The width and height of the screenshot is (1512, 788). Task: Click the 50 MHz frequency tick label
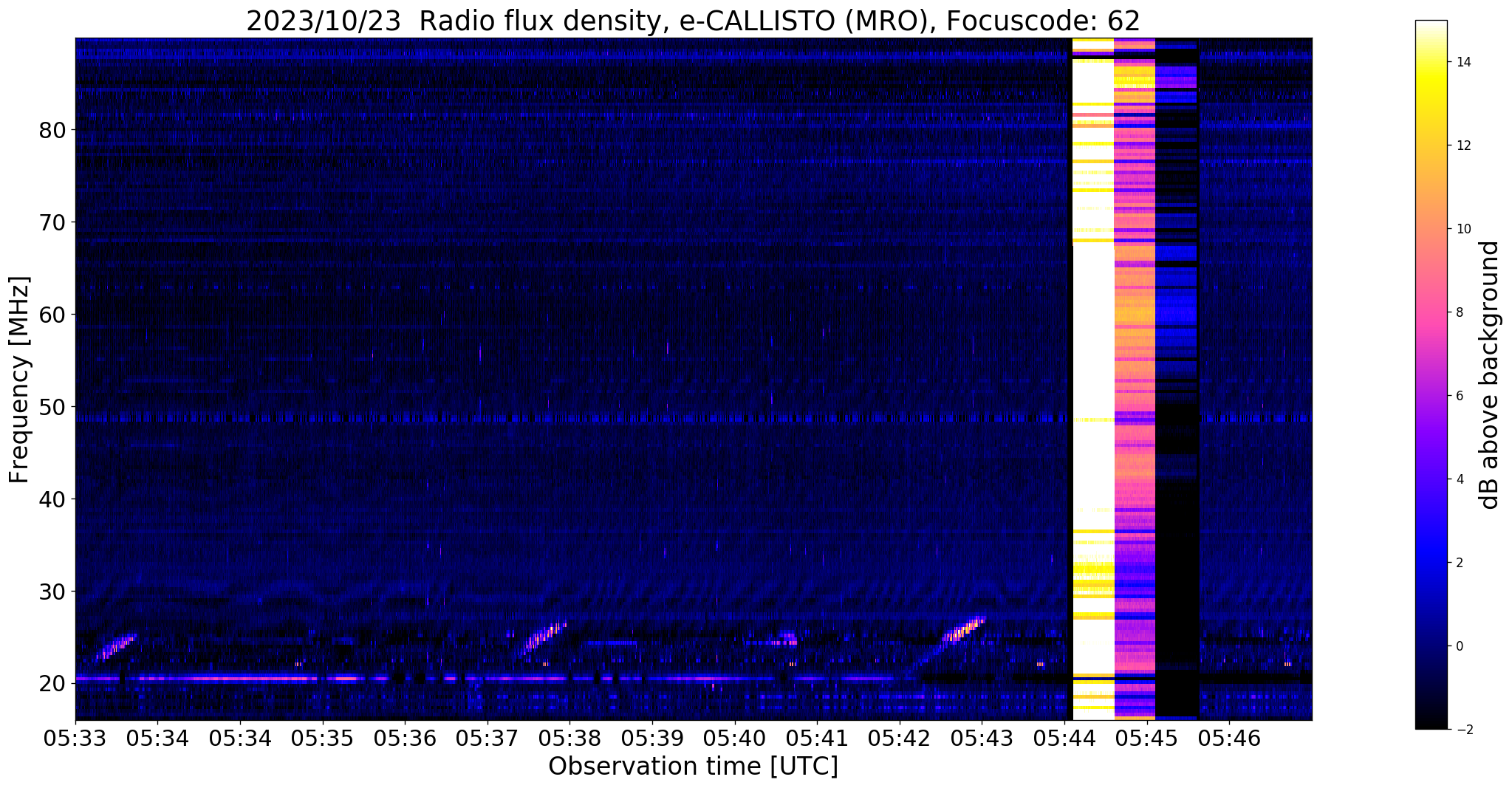[52, 407]
